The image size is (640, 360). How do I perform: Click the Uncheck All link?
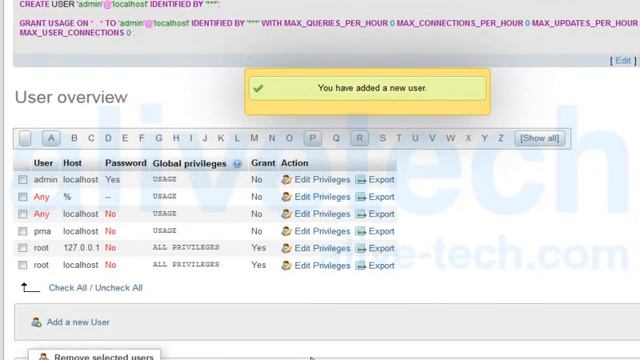tap(119, 288)
